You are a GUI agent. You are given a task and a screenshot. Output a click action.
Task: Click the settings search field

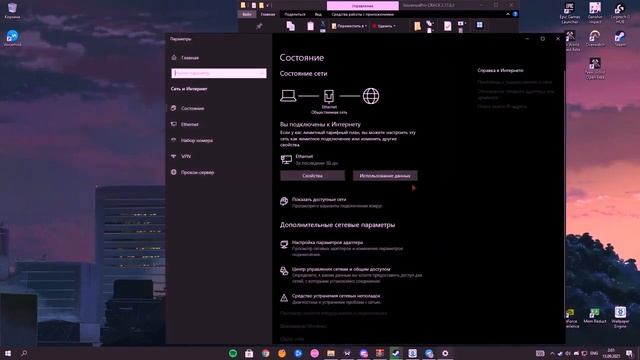pyautogui.click(x=219, y=73)
